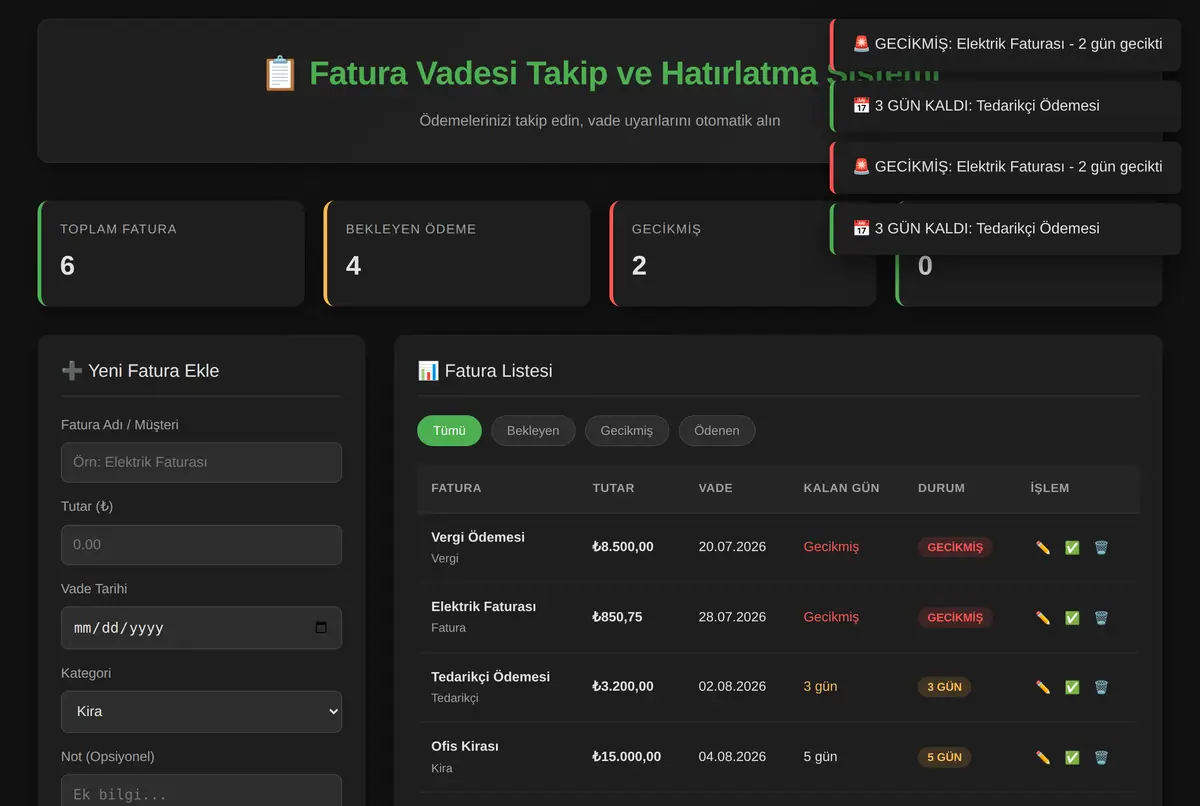Screen dimensions: 1200x806
Task: Delete the Vergi Ödemesi invoice with the trash icon
Action: 1101,548
